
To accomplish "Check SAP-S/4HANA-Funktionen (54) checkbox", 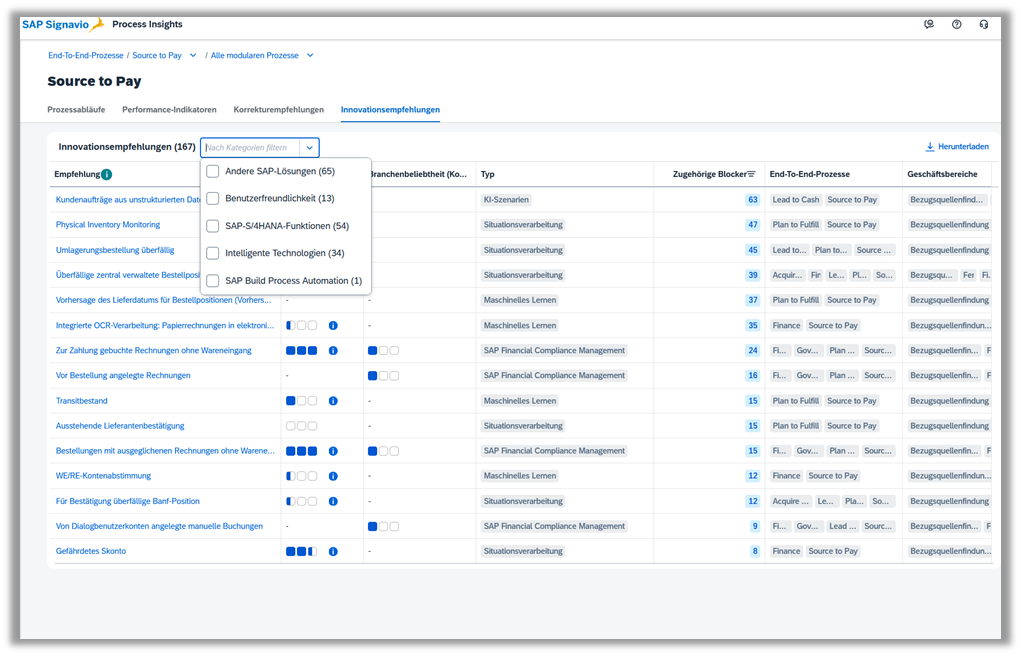I will (x=212, y=226).
